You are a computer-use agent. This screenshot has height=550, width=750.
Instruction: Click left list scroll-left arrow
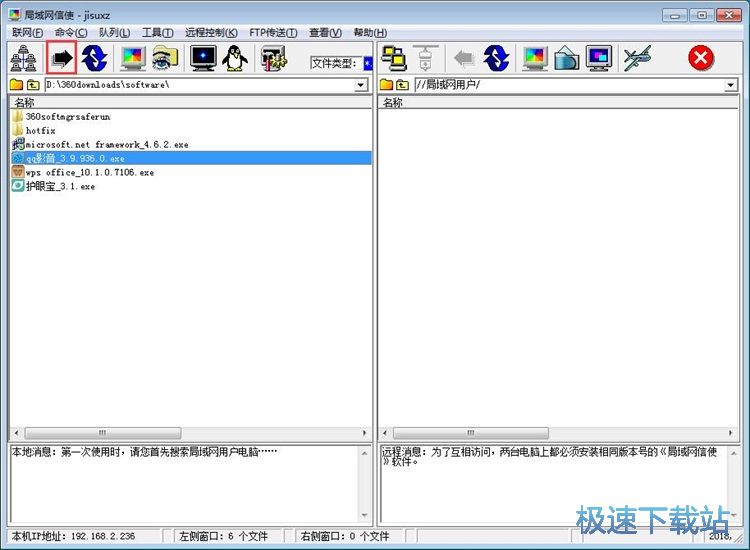click(x=16, y=433)
